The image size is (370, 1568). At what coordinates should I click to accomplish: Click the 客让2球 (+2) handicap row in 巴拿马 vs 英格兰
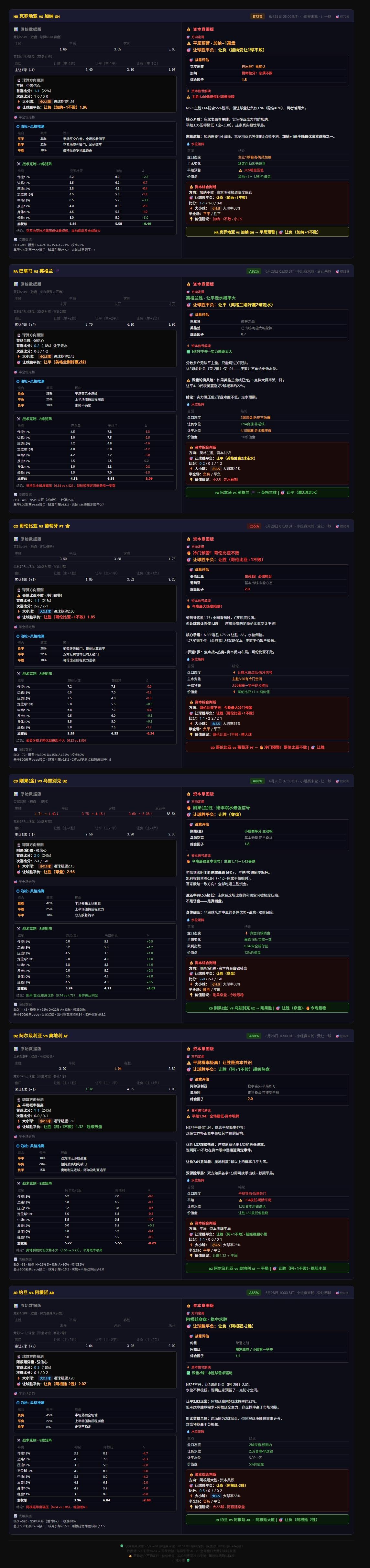94,324
